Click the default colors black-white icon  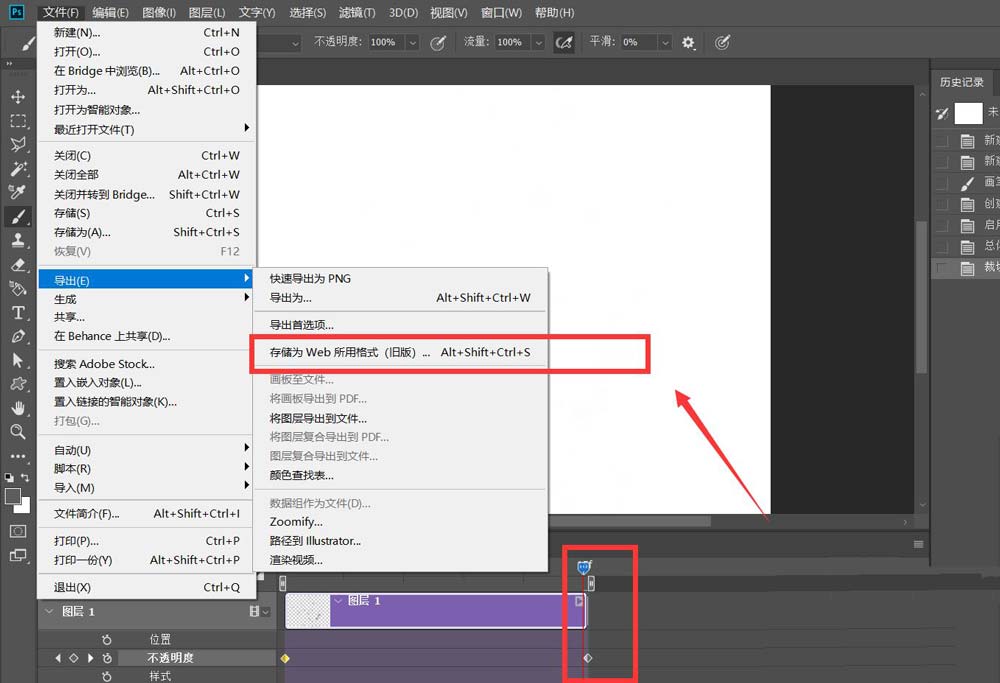pos(9,477)
